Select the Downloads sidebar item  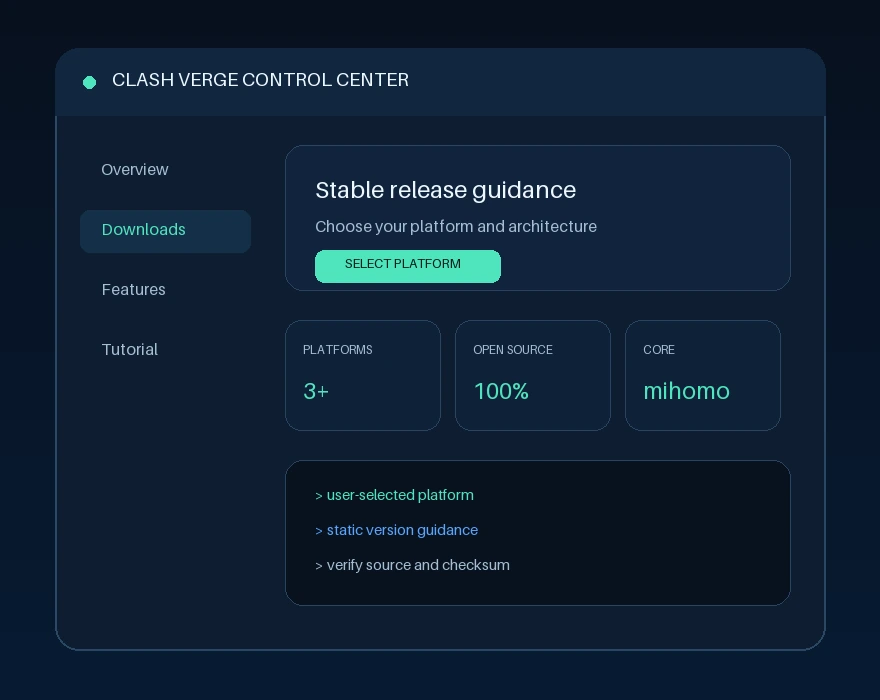coord(166,231)
